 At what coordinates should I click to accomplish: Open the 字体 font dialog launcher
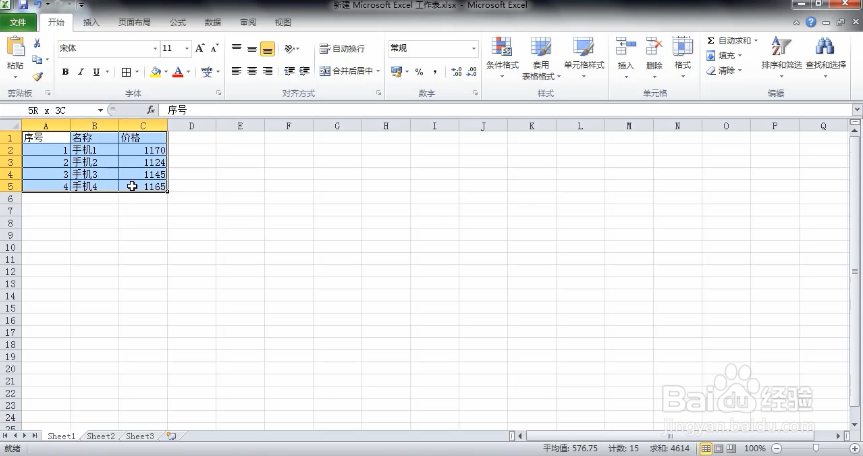click(x=219, y=94)
